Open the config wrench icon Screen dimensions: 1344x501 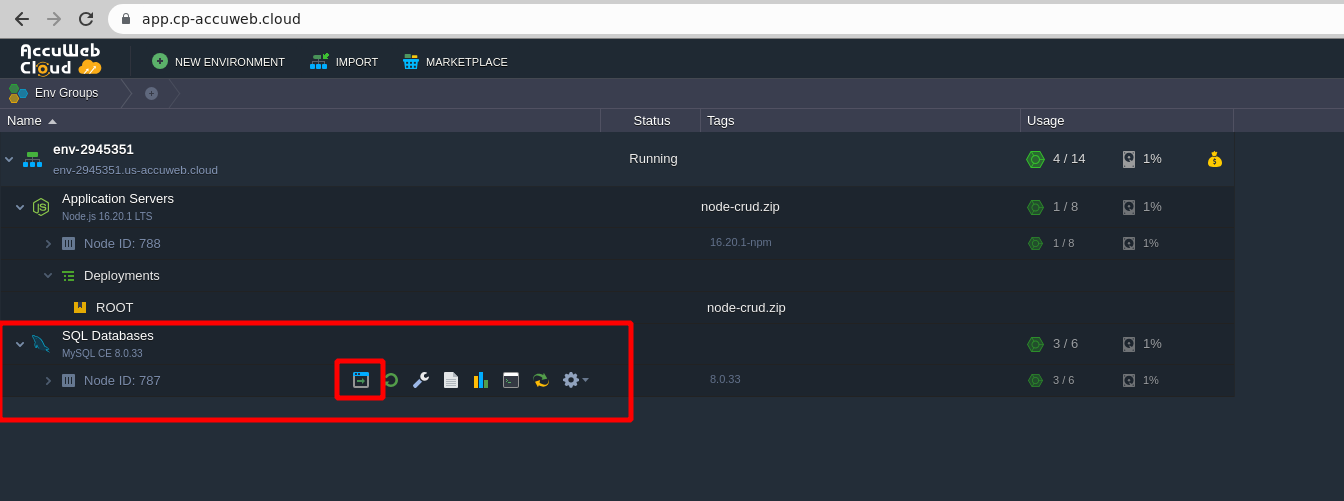[x=421, y=380]
